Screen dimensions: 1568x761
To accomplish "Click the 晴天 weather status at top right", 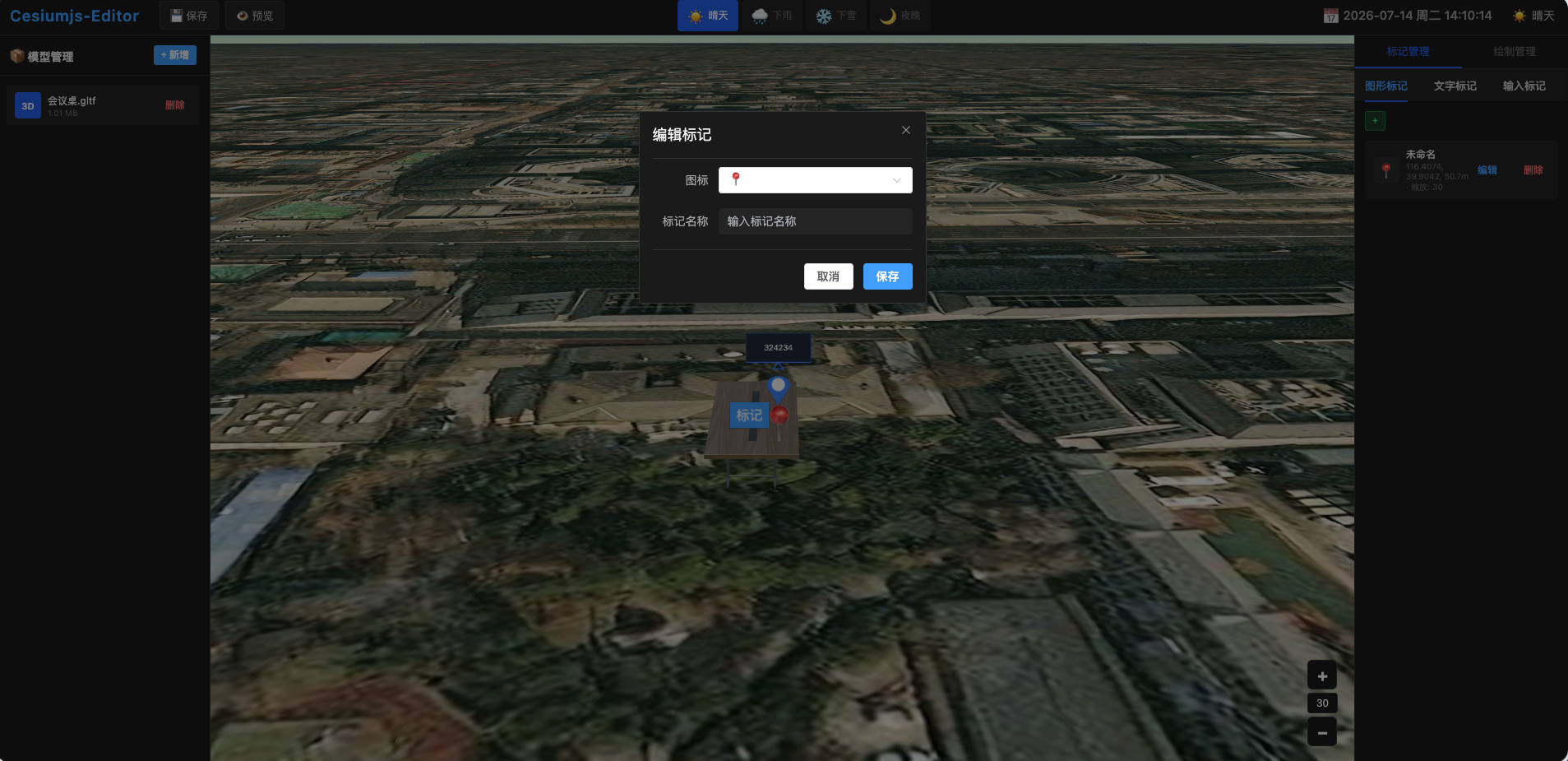I will (x=1533, y=16).
